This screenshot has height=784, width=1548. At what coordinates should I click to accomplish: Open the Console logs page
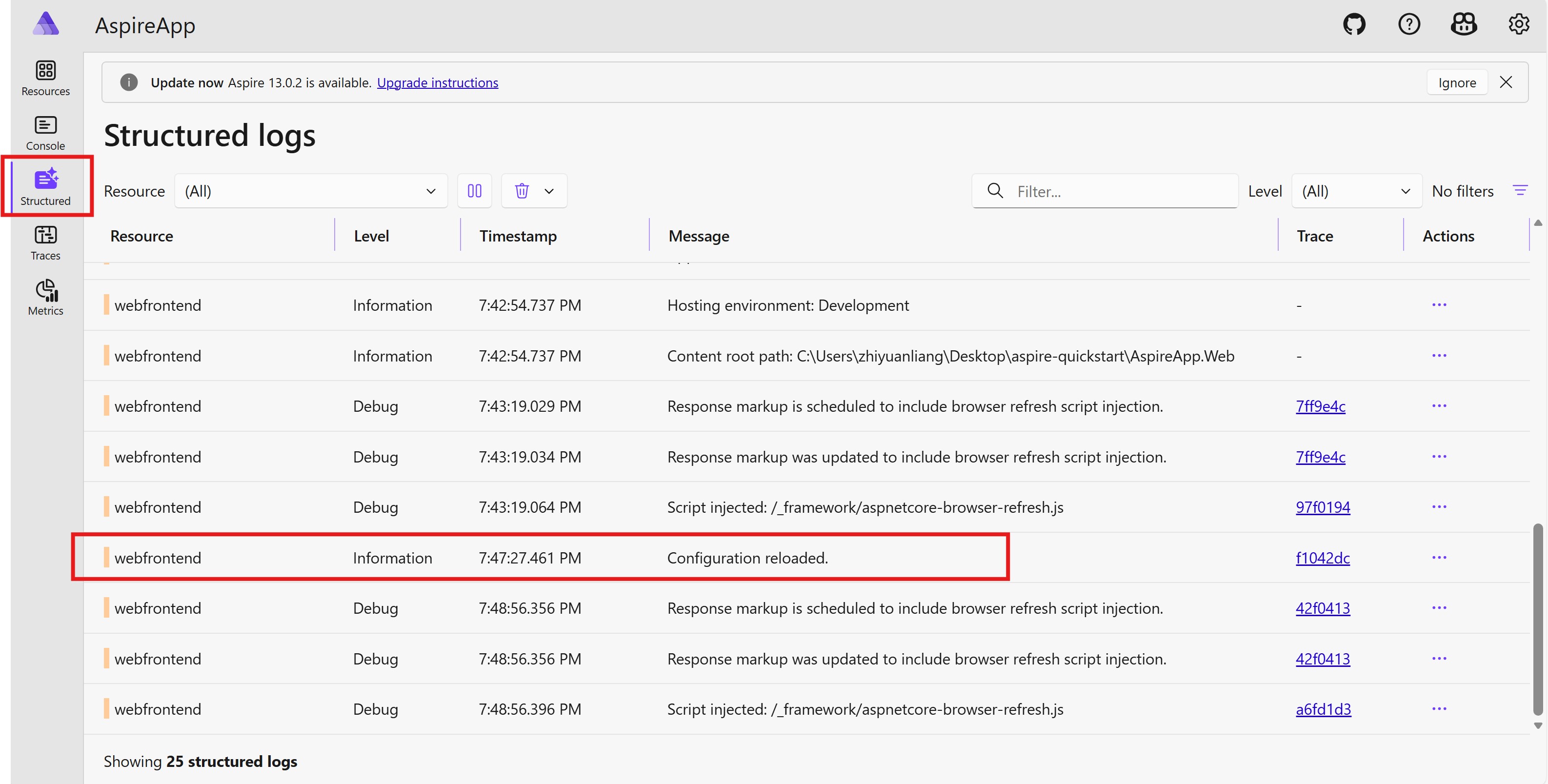46,133
